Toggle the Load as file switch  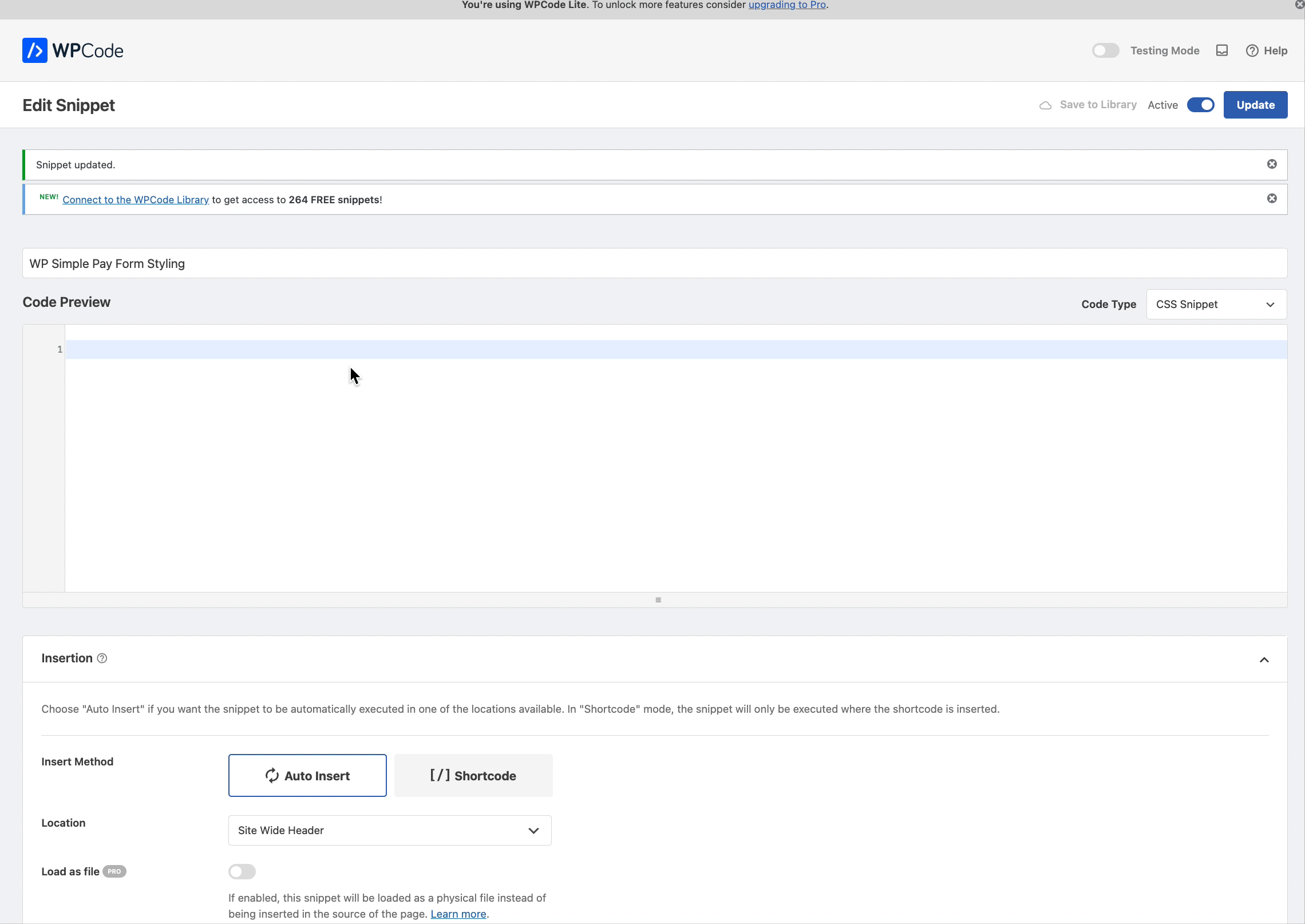(x=242, y=871)
